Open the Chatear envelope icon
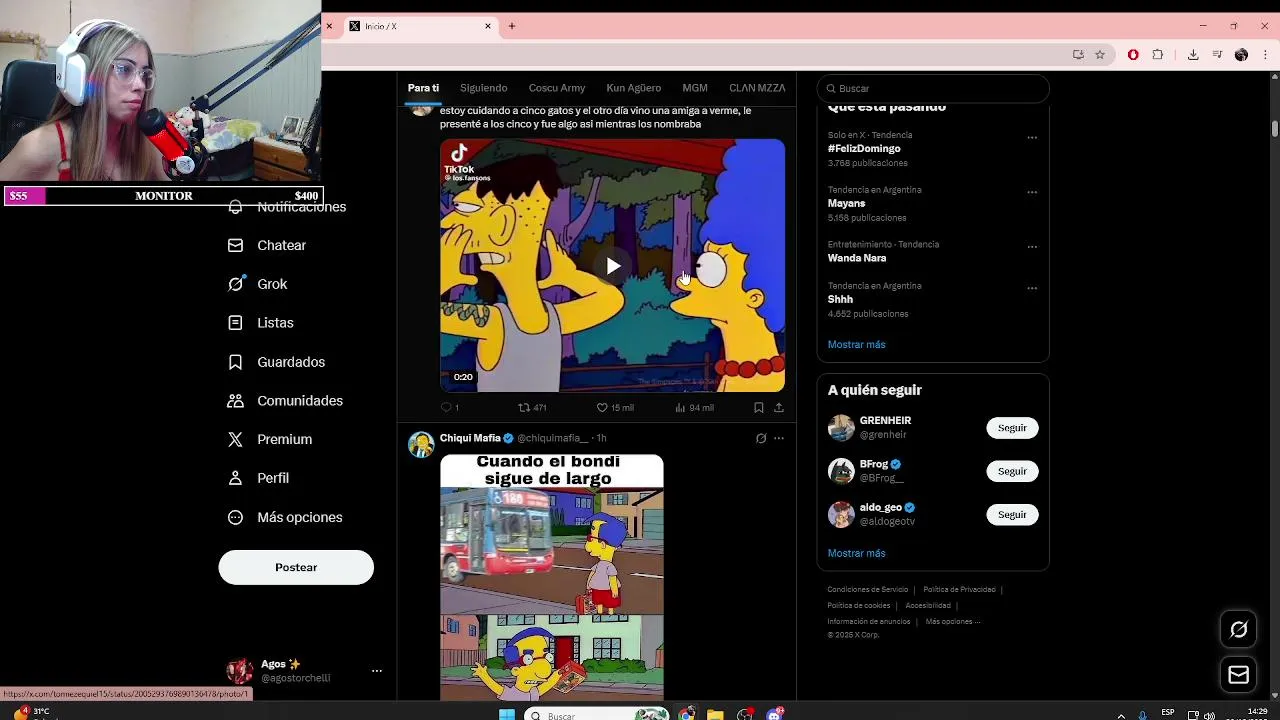The image size is (1280, 720). [x=235, y=245]
